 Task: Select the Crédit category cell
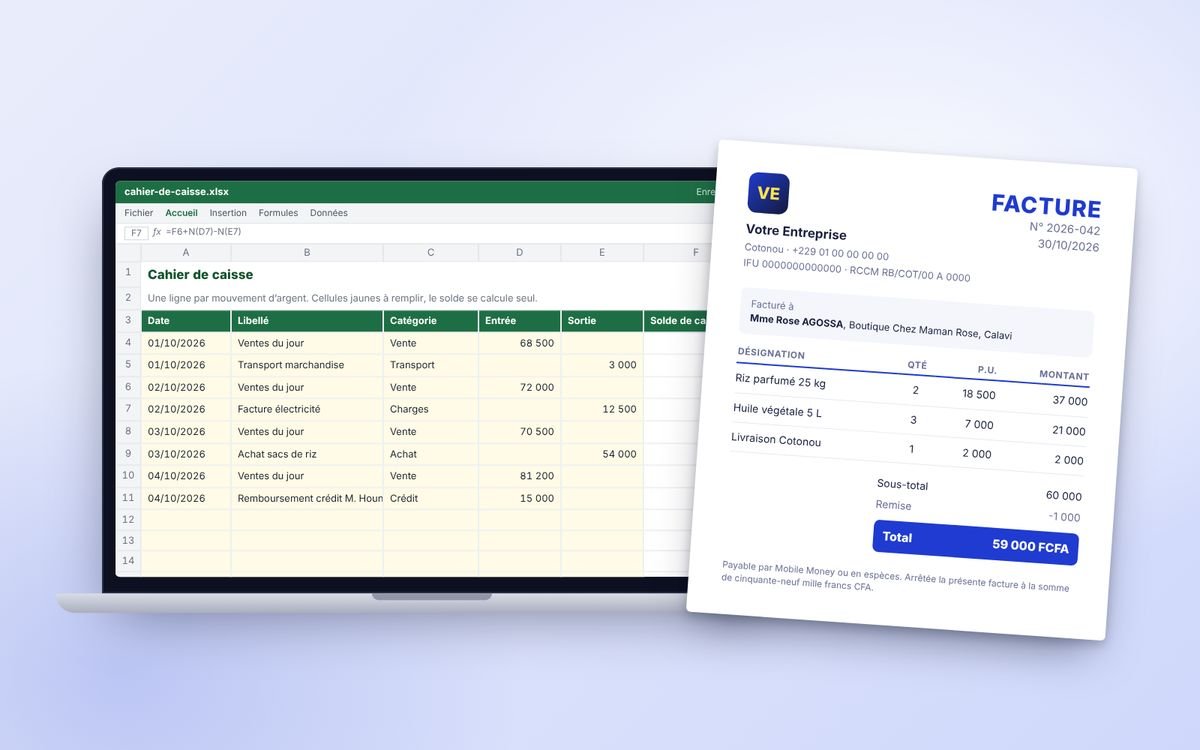tap(431, 498)
